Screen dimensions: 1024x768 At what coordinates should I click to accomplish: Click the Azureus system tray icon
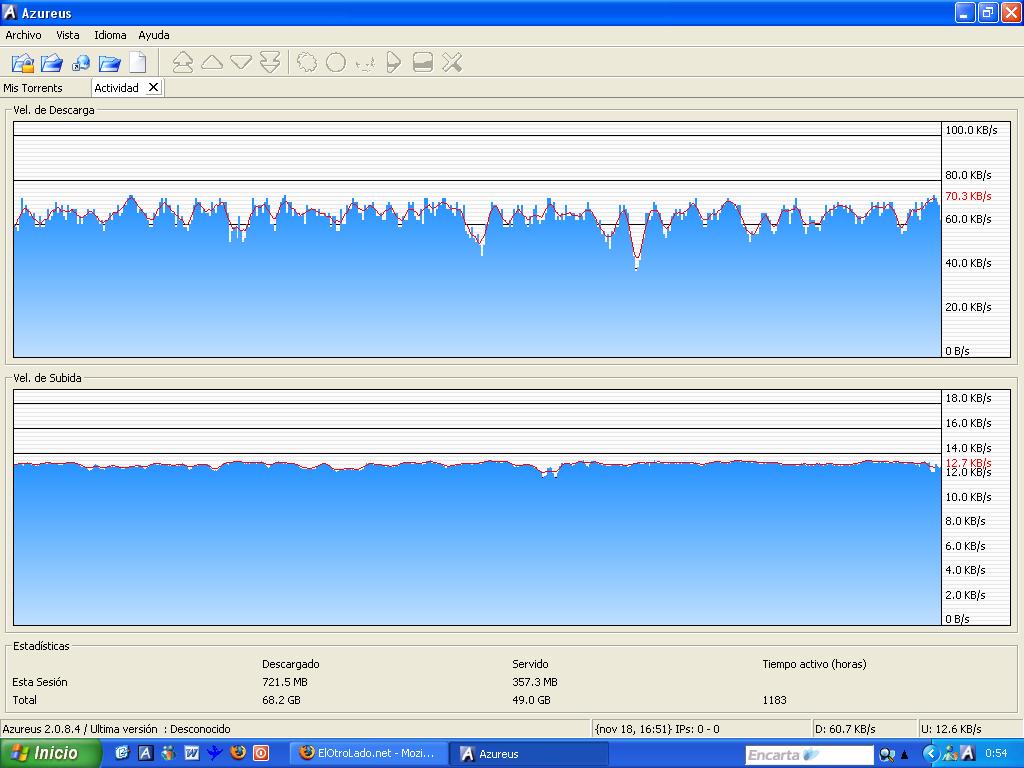coord(968,754)
